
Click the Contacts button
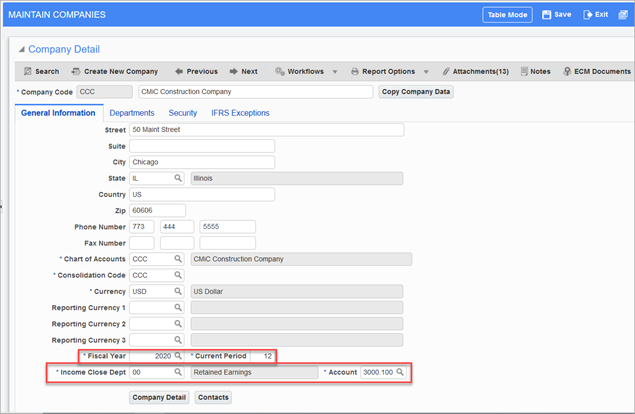[x=213, y=397]
